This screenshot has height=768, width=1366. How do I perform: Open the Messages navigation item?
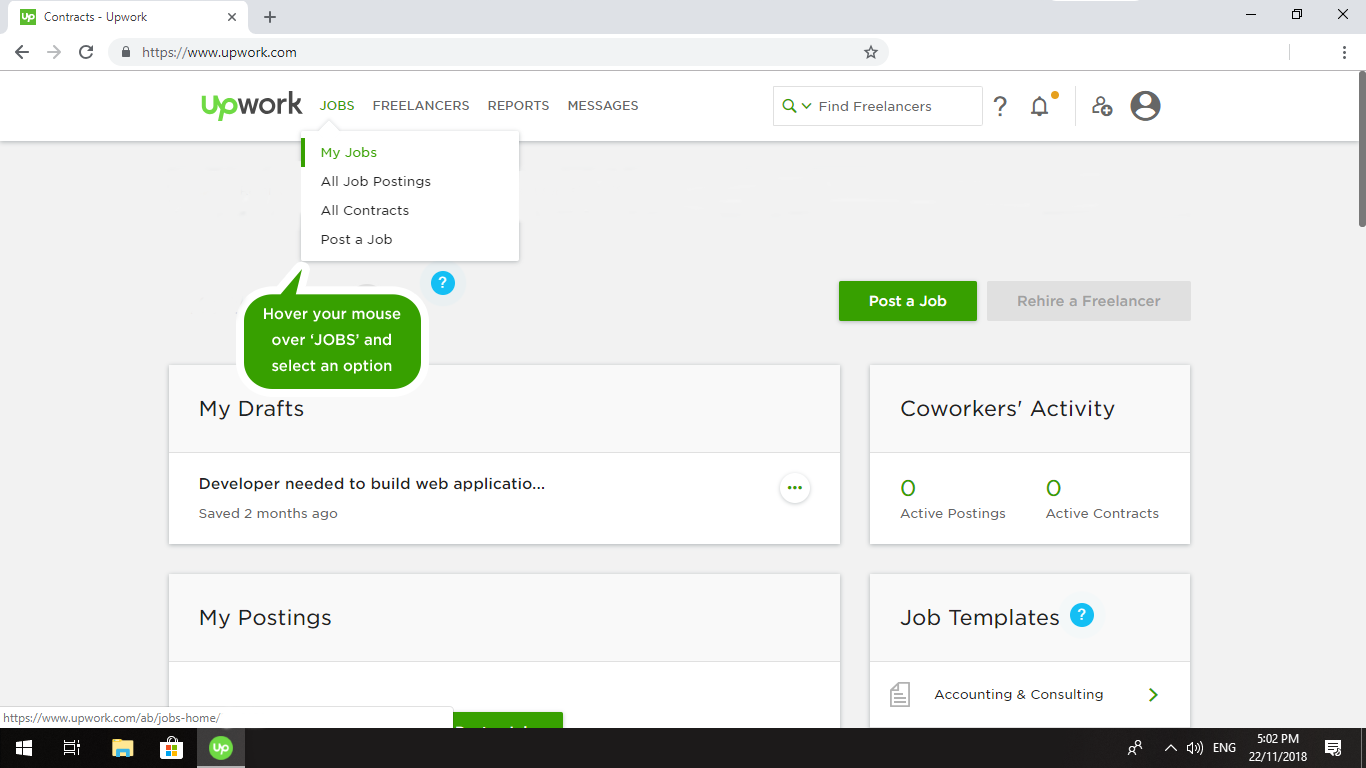point(603,106)
